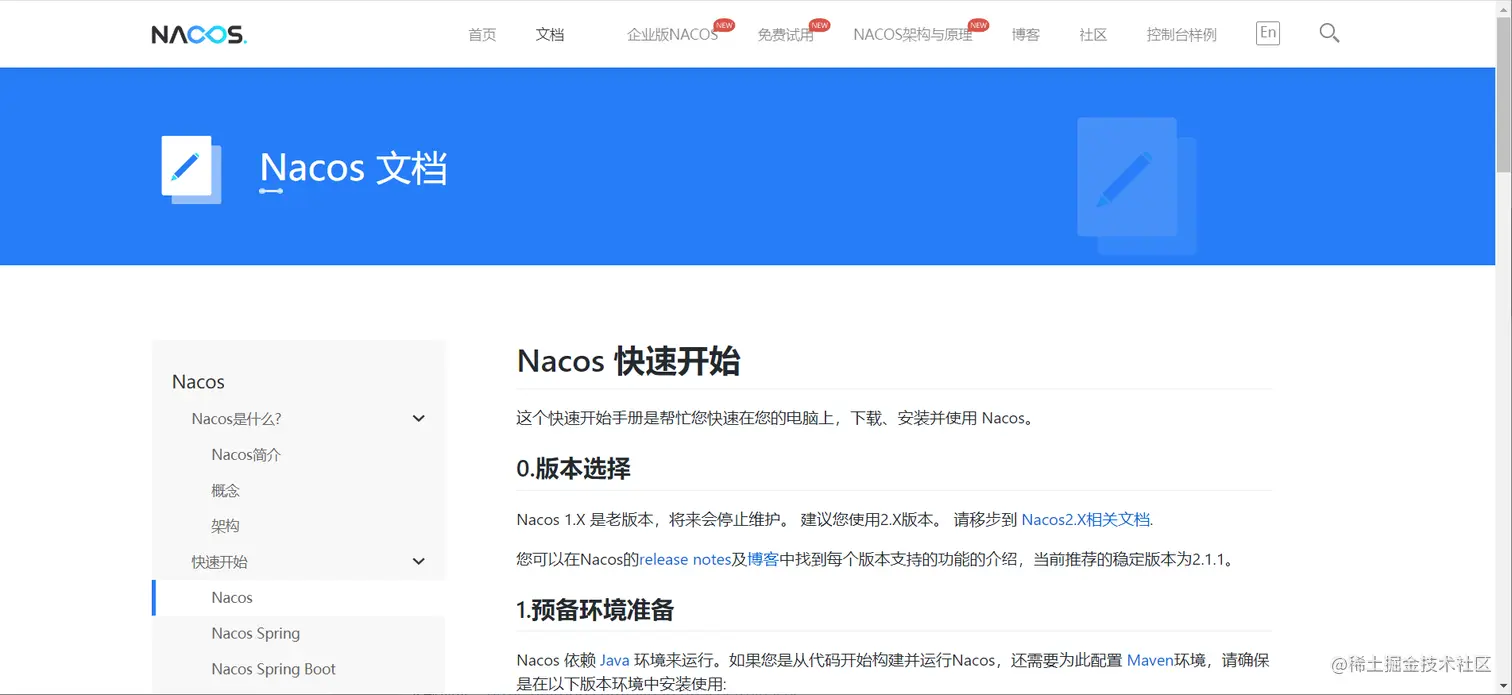The height and width of the screenshot is (695, 1512).
Task: Collapse the Nacos是什么? section chevron
Action: [x=419, y=419]
